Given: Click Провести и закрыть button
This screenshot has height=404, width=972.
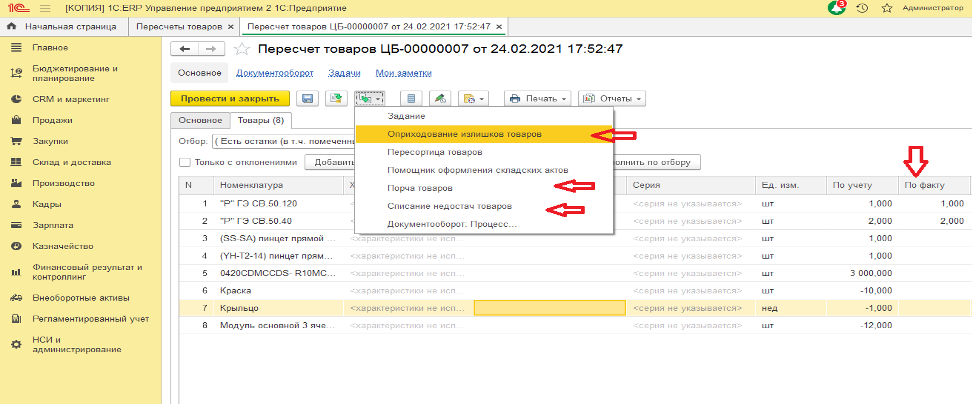Looking at the screenshot, I should pos(230,98).
